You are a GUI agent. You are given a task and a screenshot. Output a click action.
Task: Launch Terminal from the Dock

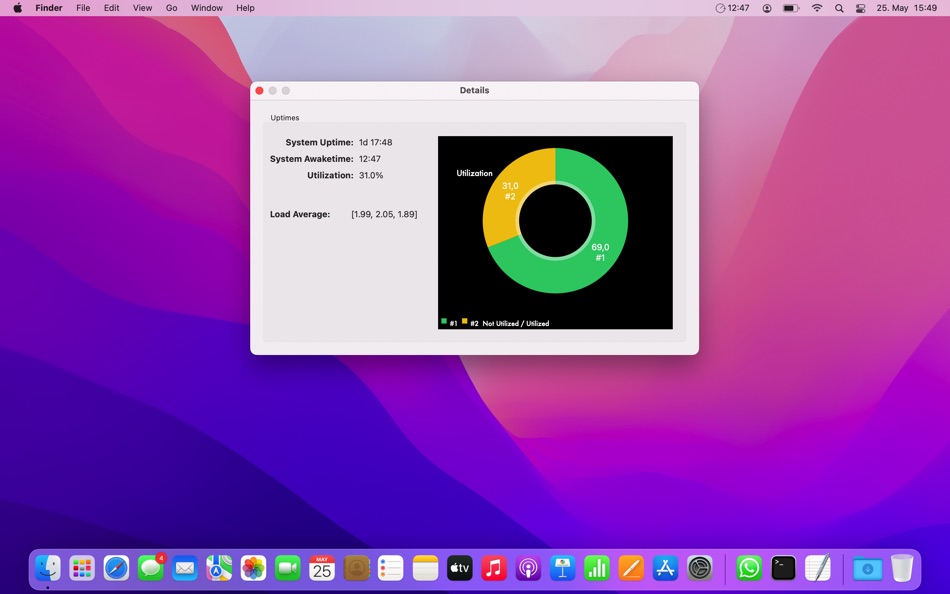click(783, 568)
